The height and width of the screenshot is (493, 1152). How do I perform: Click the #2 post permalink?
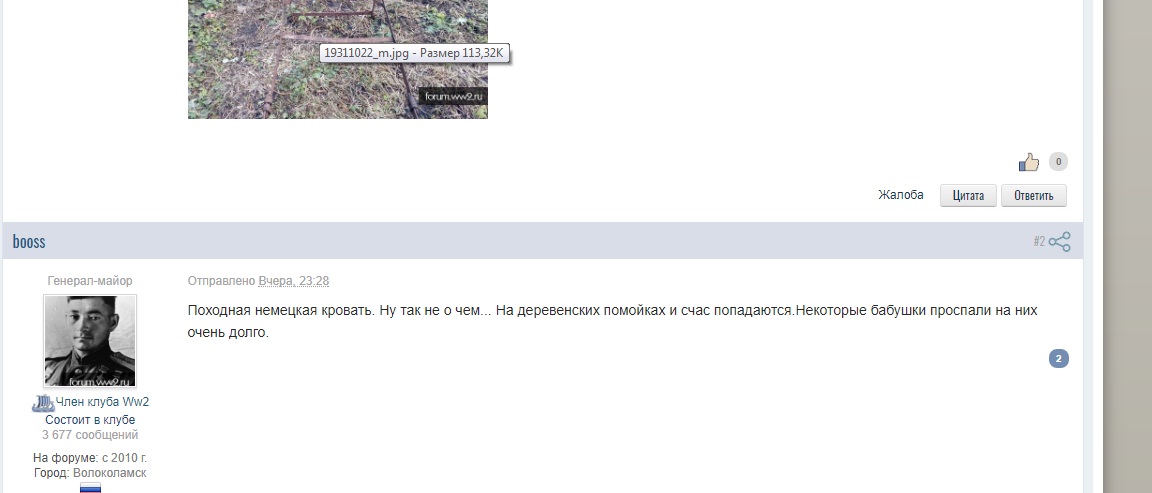pyautogui.click(x=1039, y=241)
